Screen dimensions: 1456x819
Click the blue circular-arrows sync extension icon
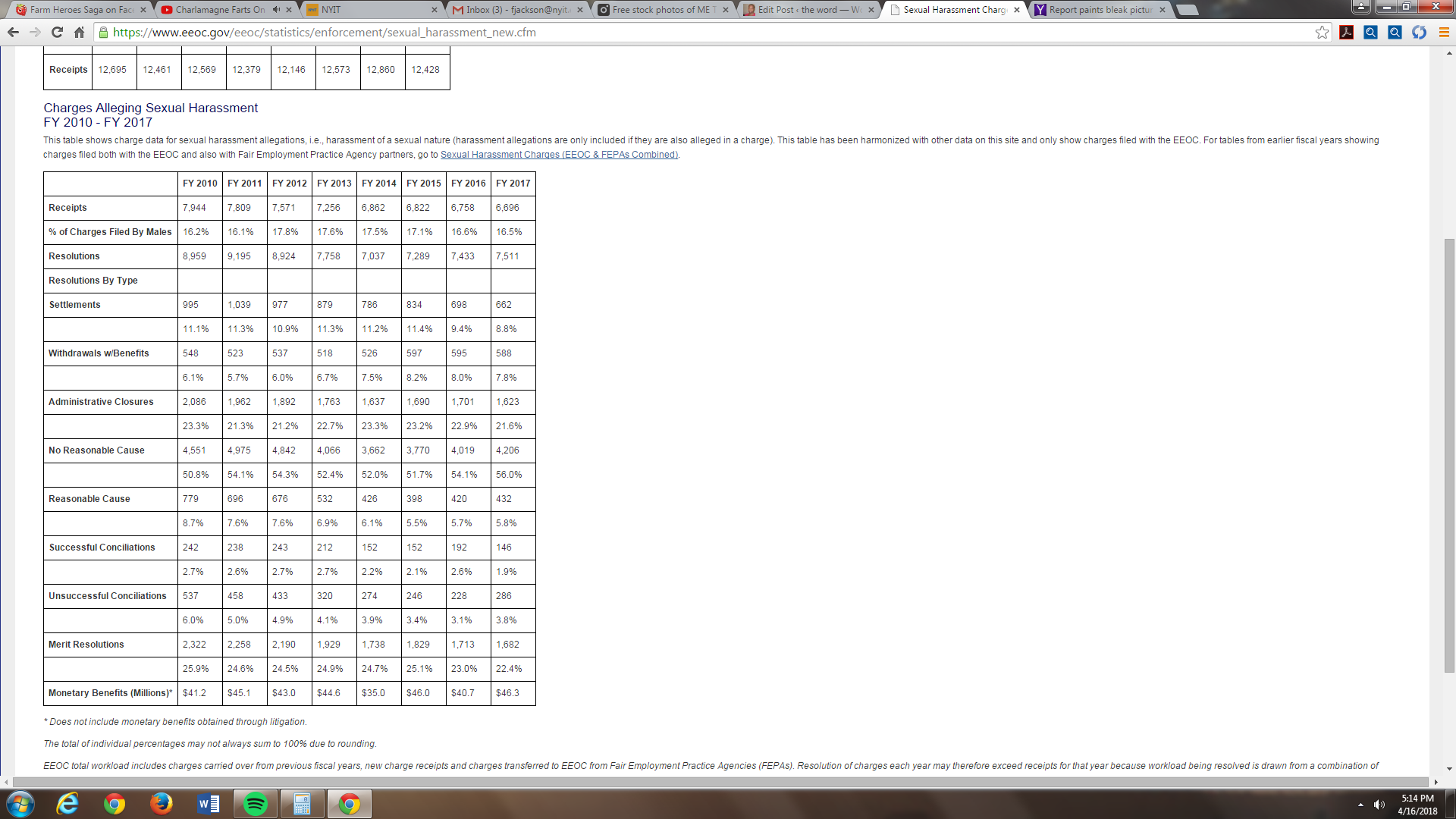pyautogui.click(x=1419, y=32)
